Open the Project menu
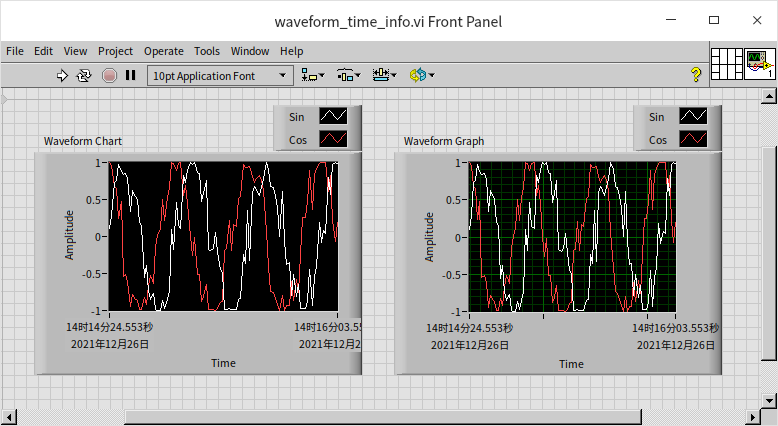This screenshot has width=778, height=426. pyautogui.click(x=115, y=51)
